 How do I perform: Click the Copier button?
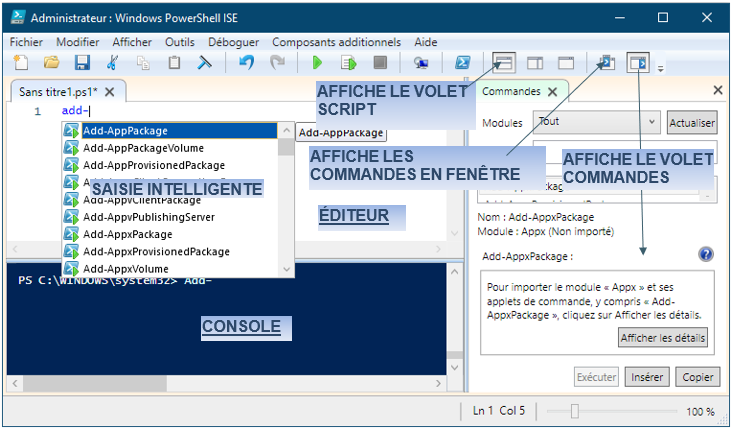[698, 377]
